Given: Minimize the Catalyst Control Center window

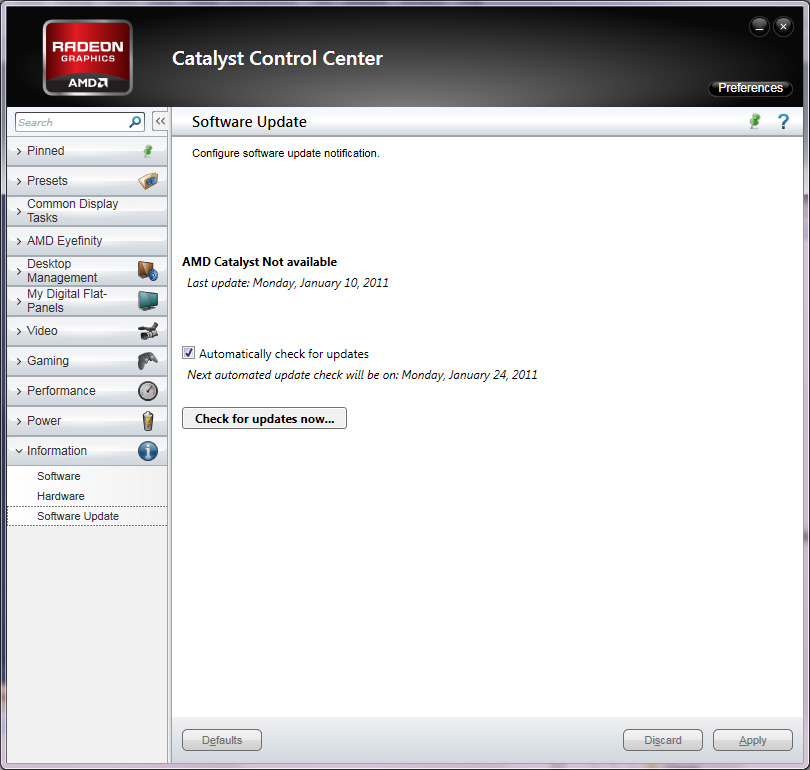Looking at the screenshot, I should [759, 26].
